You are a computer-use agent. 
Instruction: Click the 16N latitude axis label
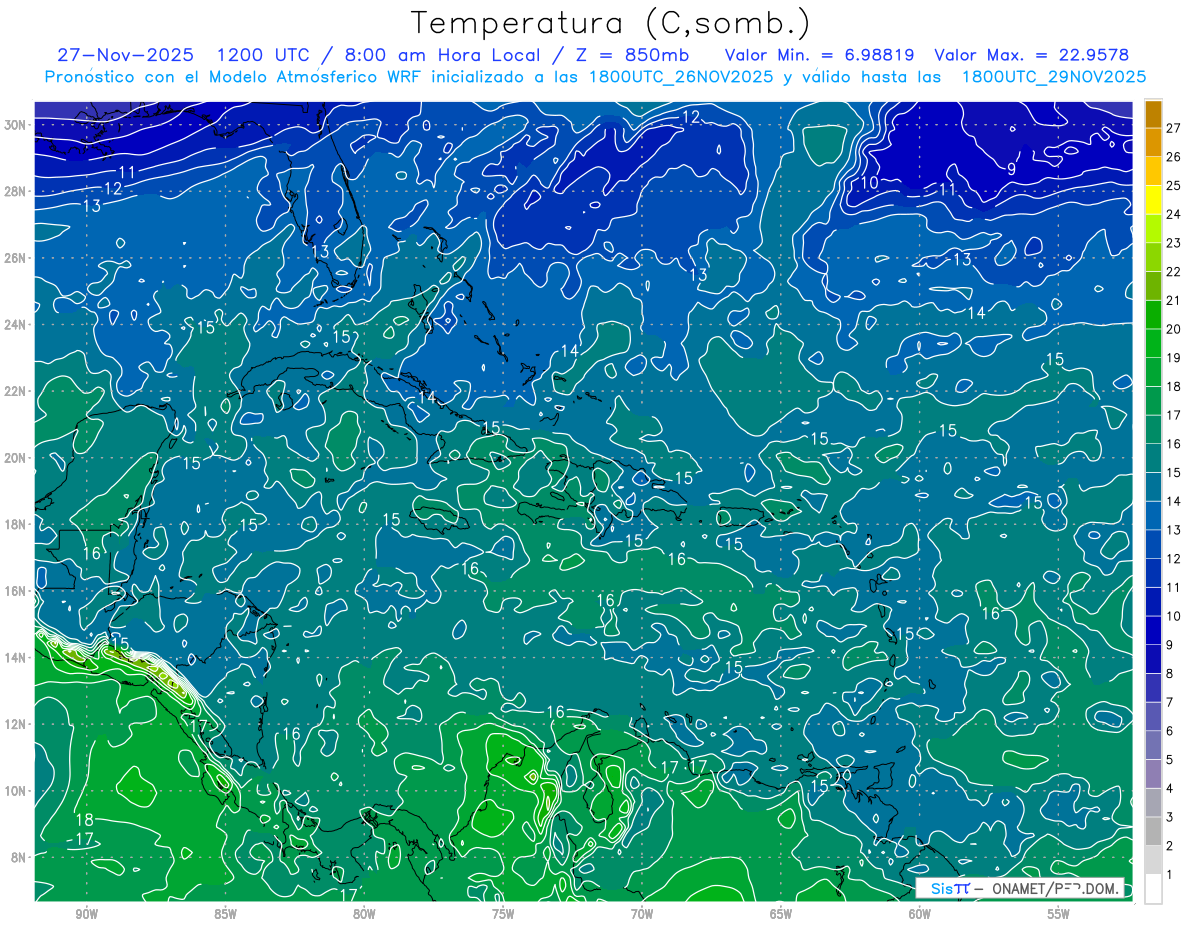pyautogui.click(x=17, y=591)
